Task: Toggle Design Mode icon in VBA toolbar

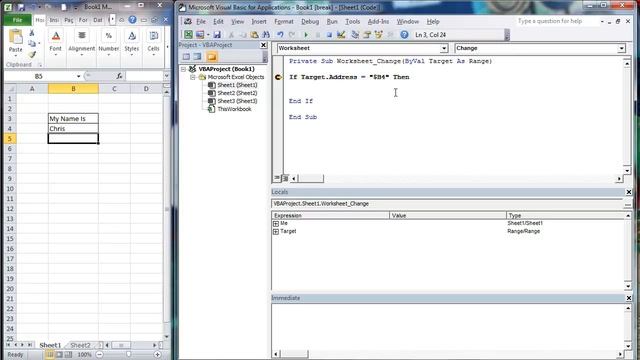Action: click(341, 35)
